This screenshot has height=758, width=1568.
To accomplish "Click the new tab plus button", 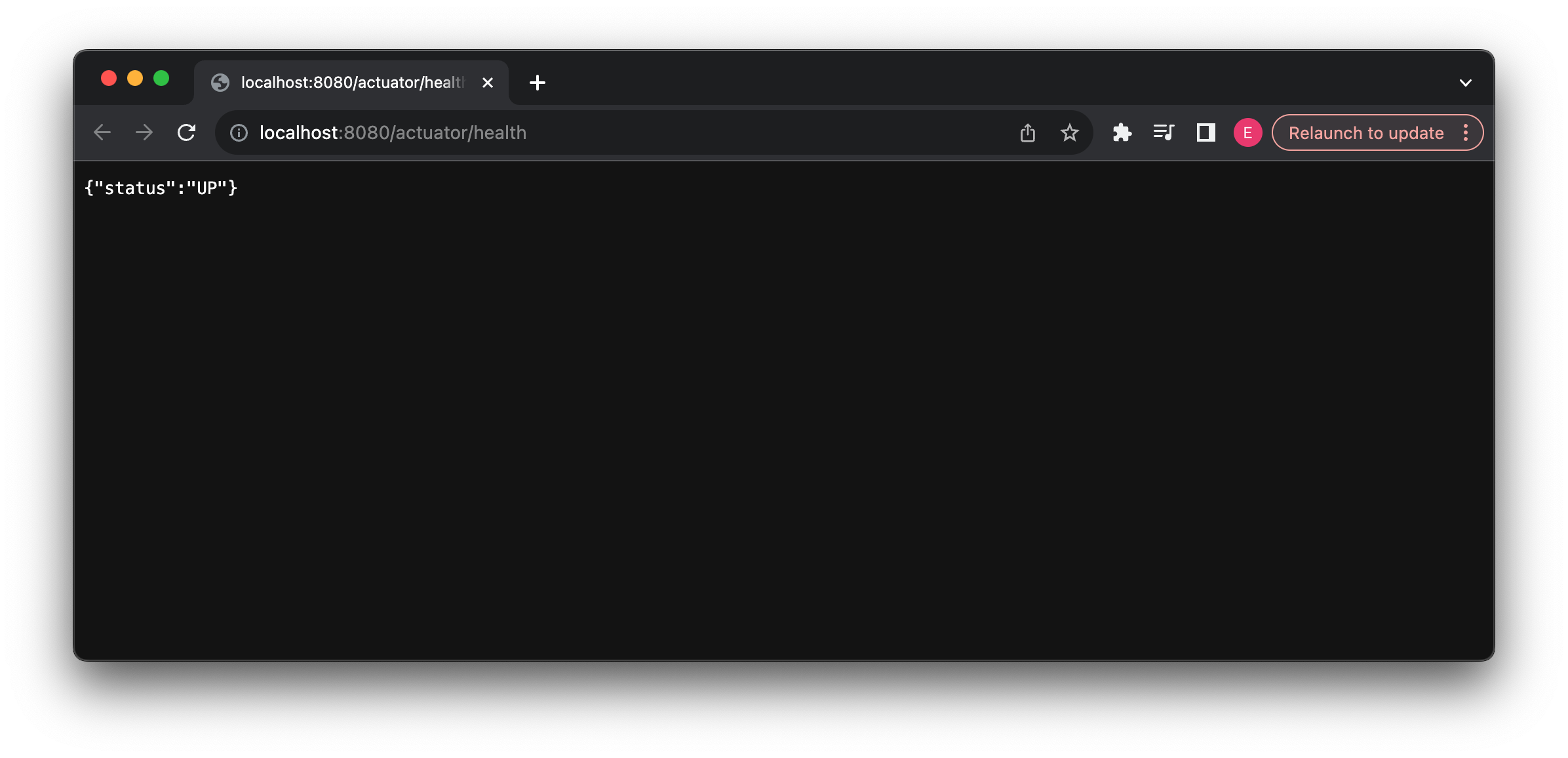I will (x=537, y=82).
